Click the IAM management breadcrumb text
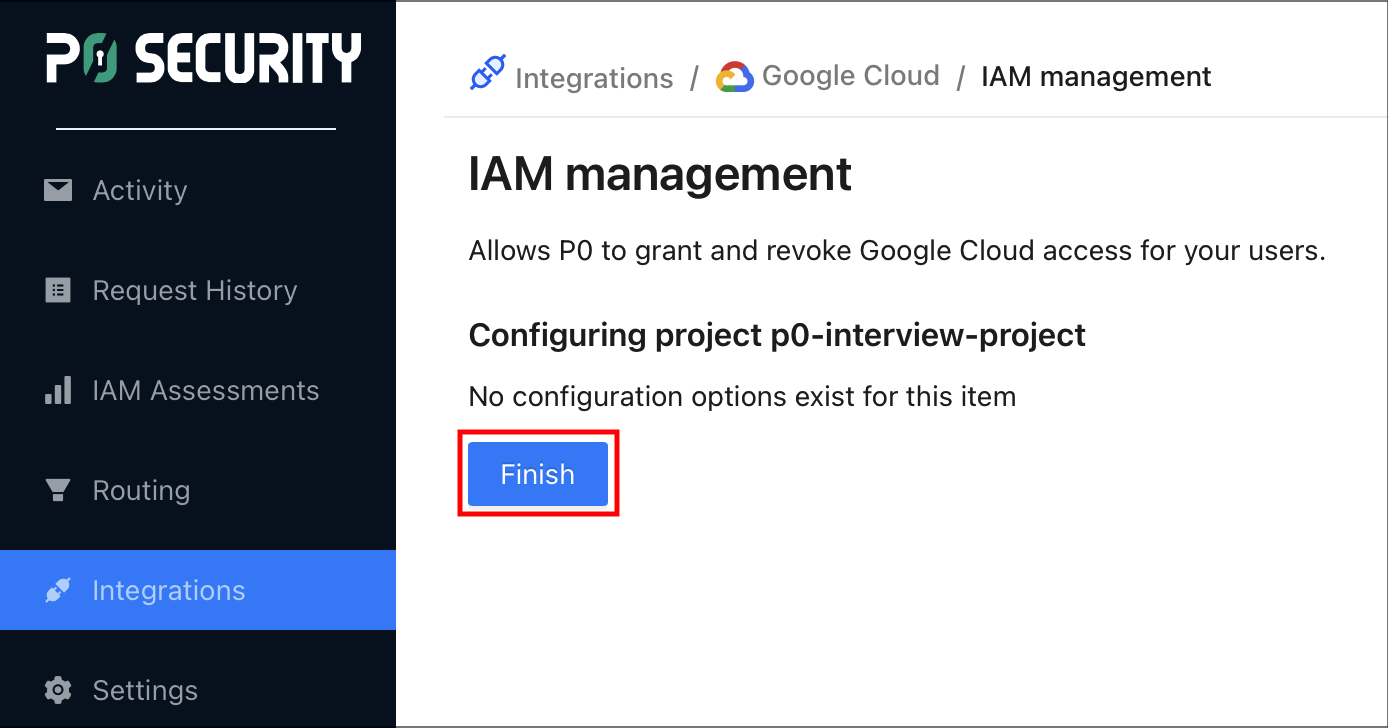 pos(1096,77)
